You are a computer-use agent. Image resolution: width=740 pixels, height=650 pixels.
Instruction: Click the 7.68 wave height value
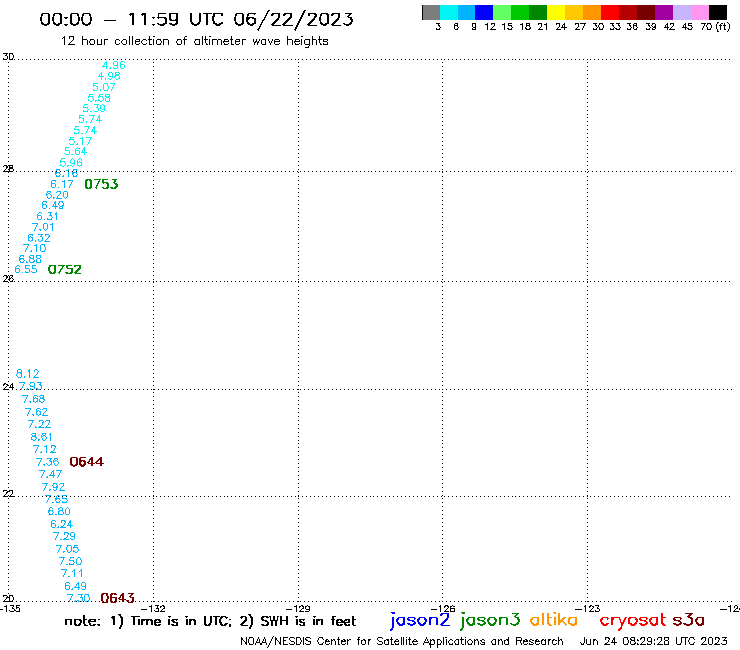pyautogui.click(x=34, y=399)
